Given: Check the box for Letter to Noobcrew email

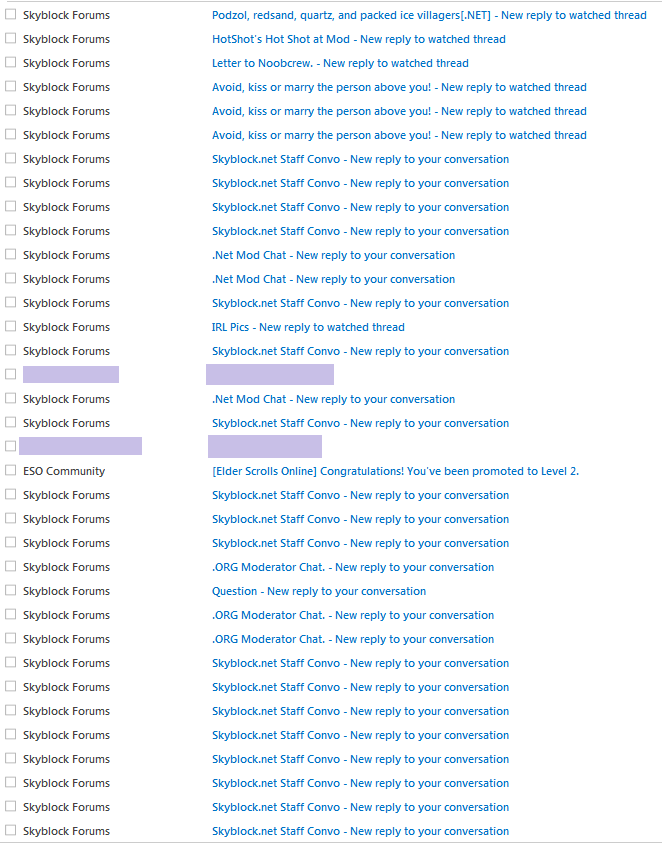Looking at the screenshot, I should coord(10,63).
